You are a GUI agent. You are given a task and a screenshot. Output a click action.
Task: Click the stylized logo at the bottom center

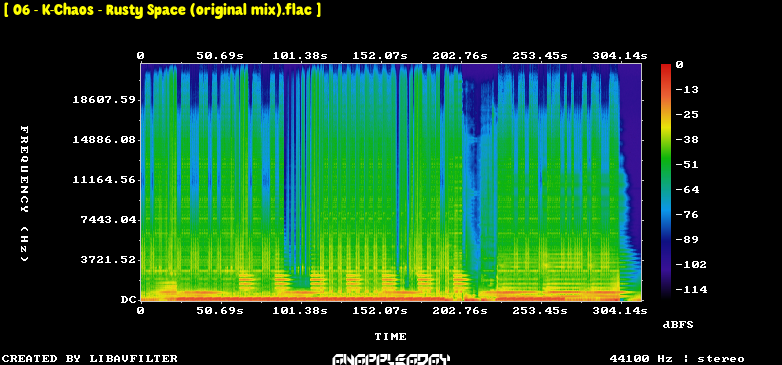coord(391,360)
